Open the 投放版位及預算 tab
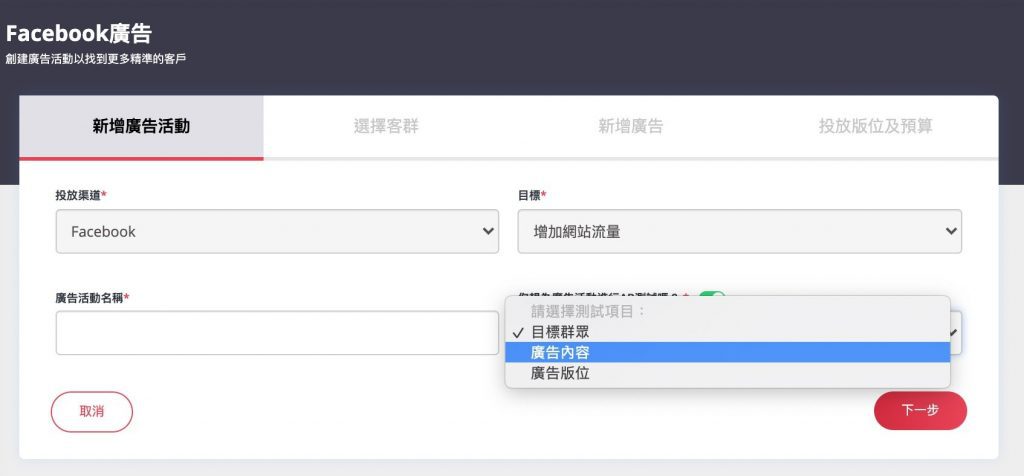This screenshot has width=1024, height=476. coord(875,127)
